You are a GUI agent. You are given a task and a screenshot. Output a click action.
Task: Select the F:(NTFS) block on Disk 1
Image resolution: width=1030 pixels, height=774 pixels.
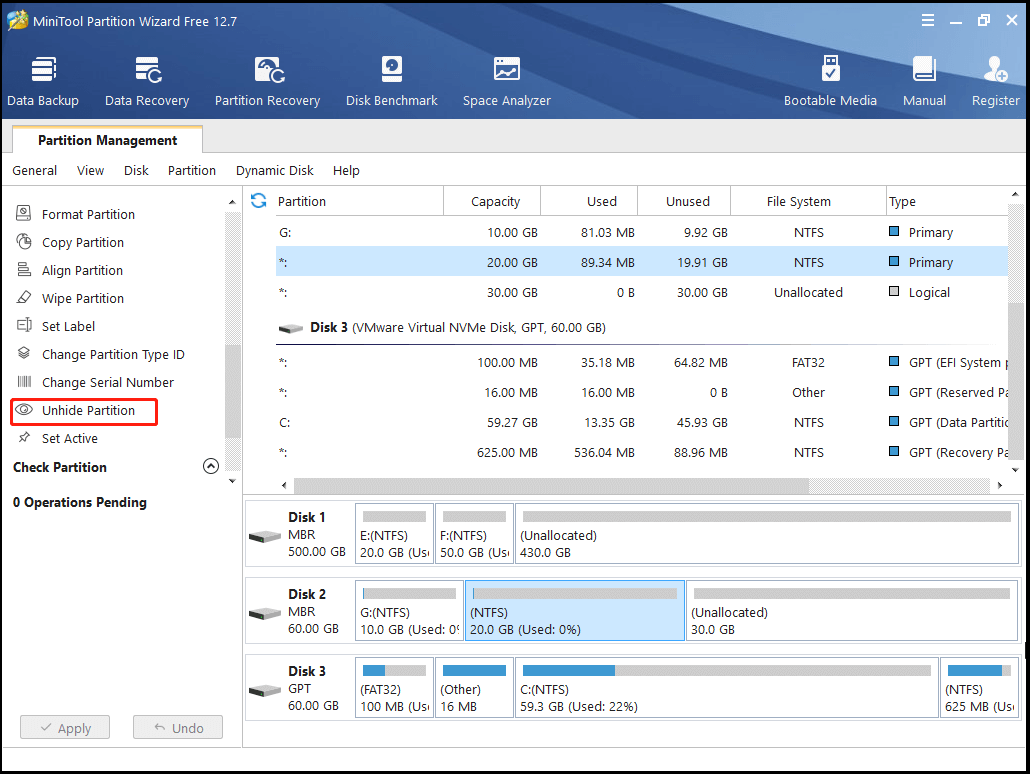pyautogui.click(x=474, y=534)
